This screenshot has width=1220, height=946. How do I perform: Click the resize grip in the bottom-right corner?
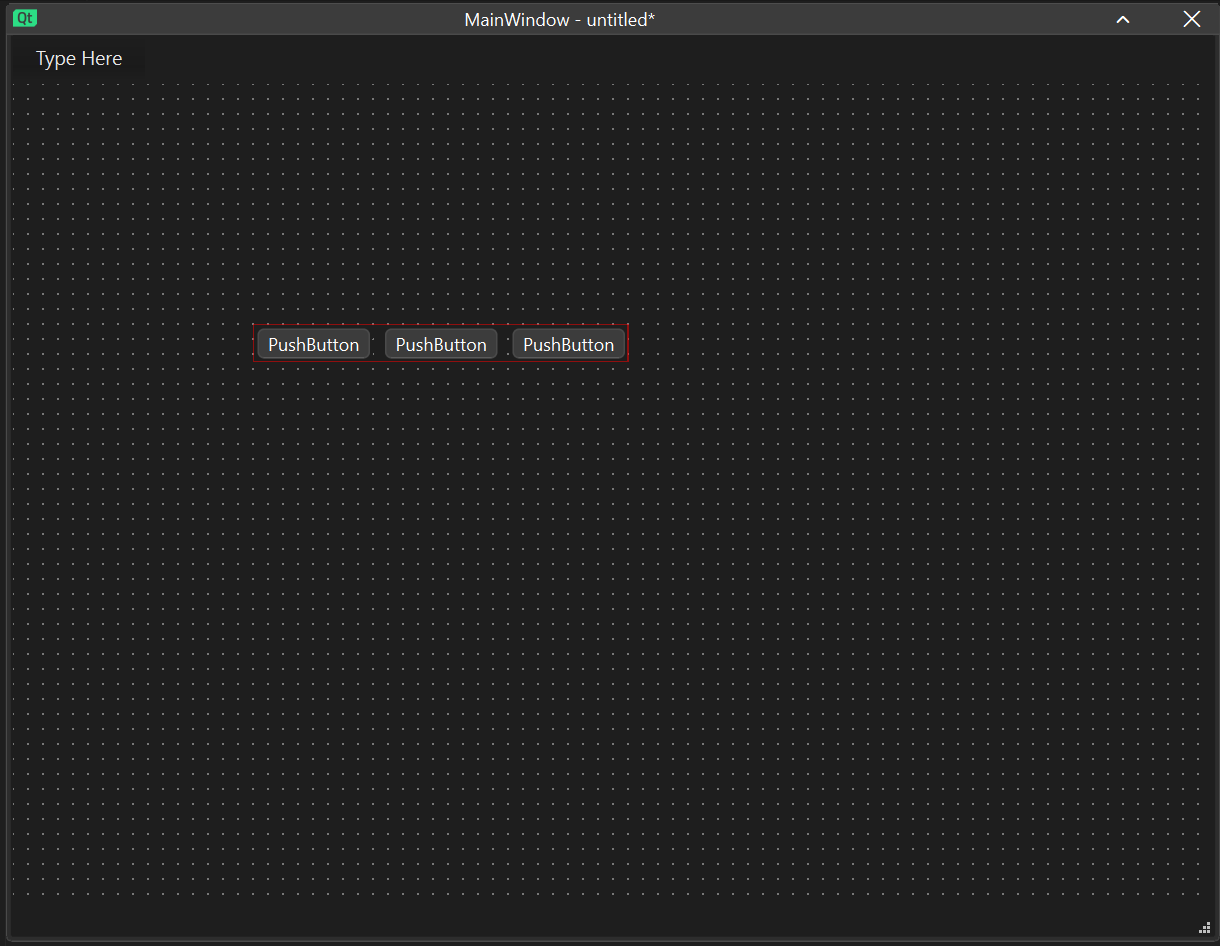1204,927
